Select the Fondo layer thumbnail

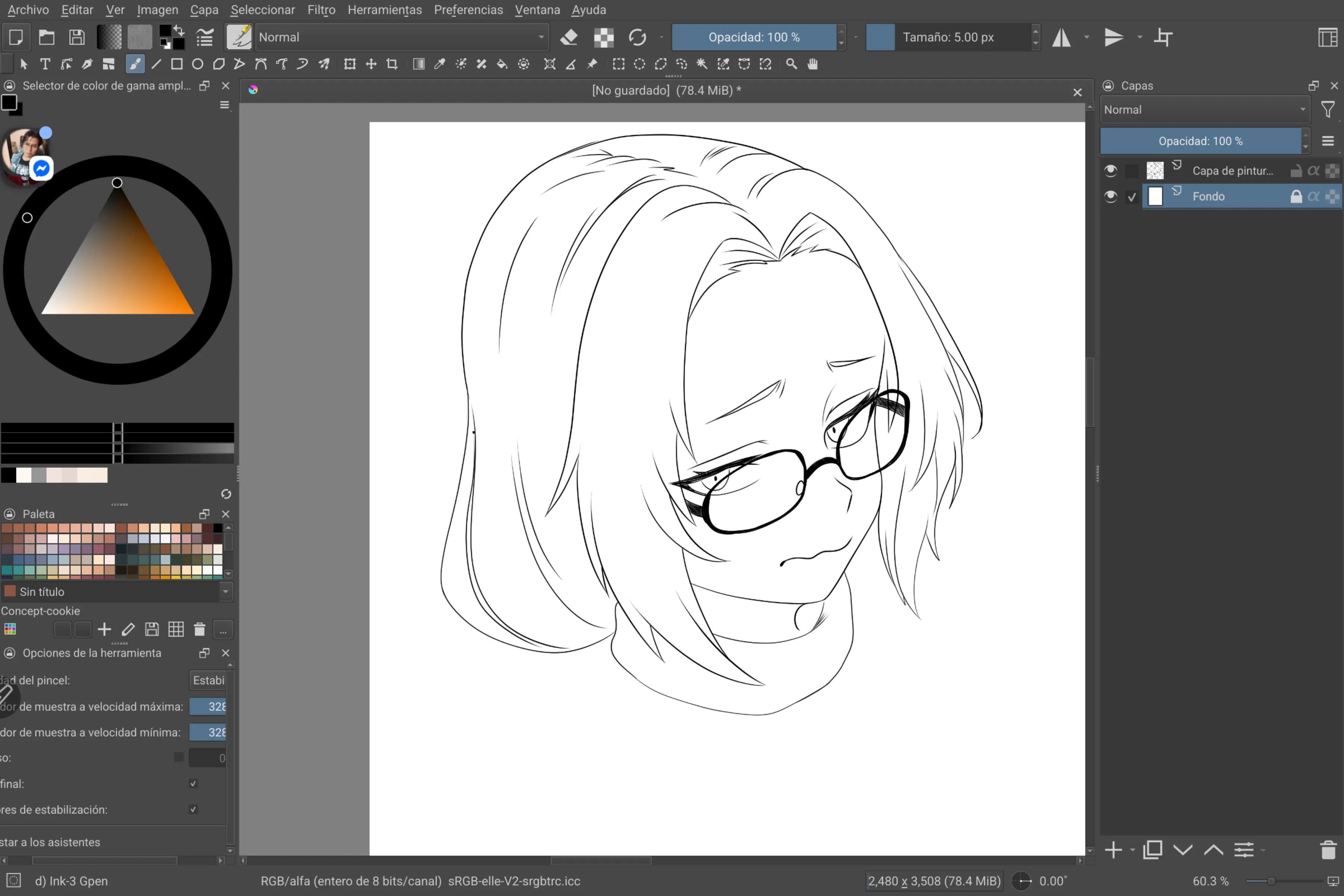1155,197
